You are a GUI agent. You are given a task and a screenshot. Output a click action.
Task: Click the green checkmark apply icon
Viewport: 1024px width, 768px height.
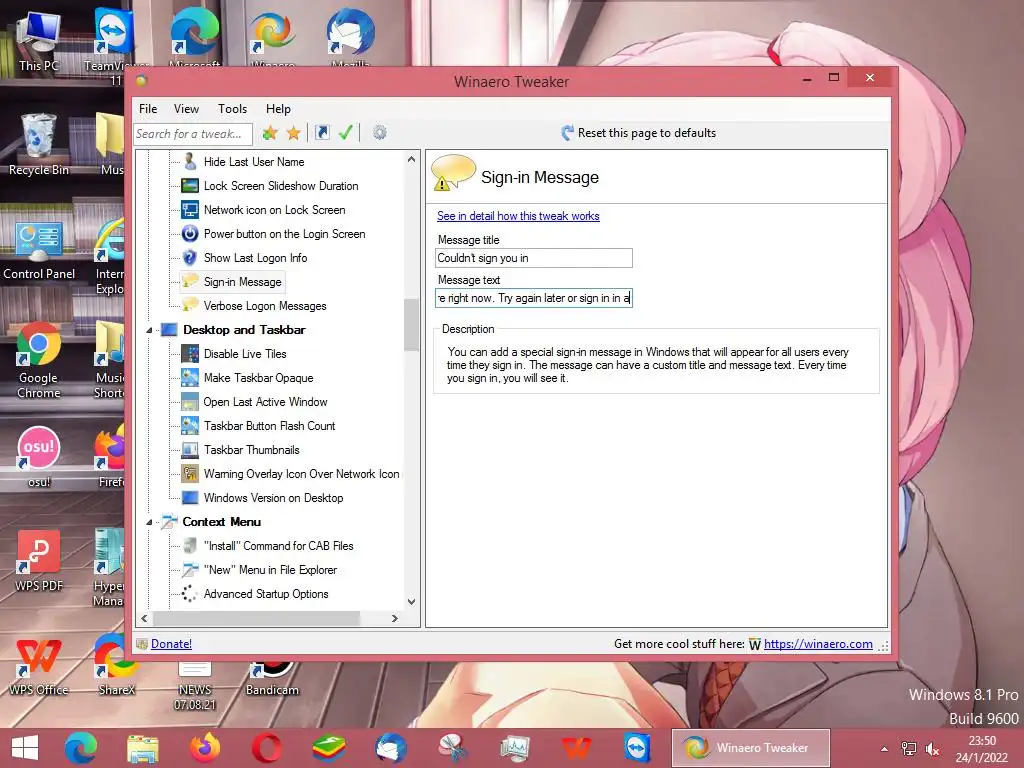[345, 133]
